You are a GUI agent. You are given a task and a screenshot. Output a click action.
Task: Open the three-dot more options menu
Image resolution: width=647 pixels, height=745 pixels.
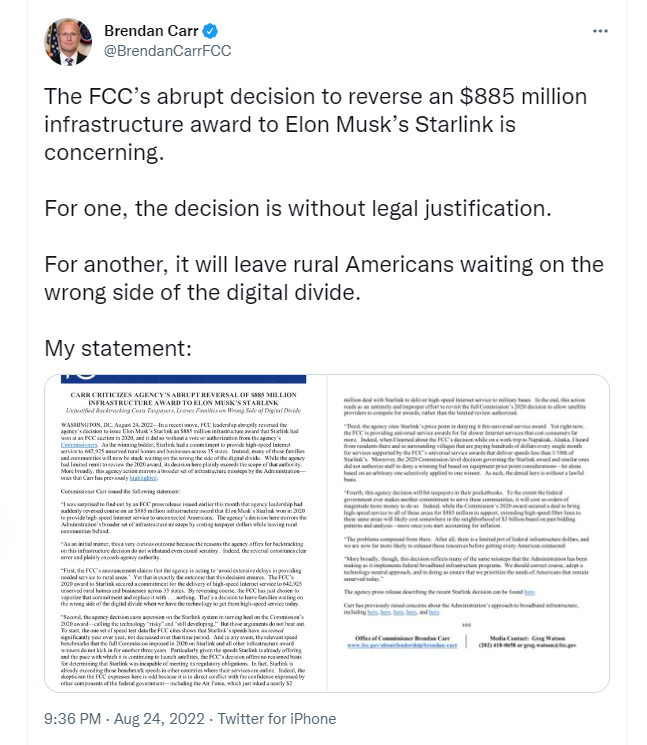click(600, 31)
